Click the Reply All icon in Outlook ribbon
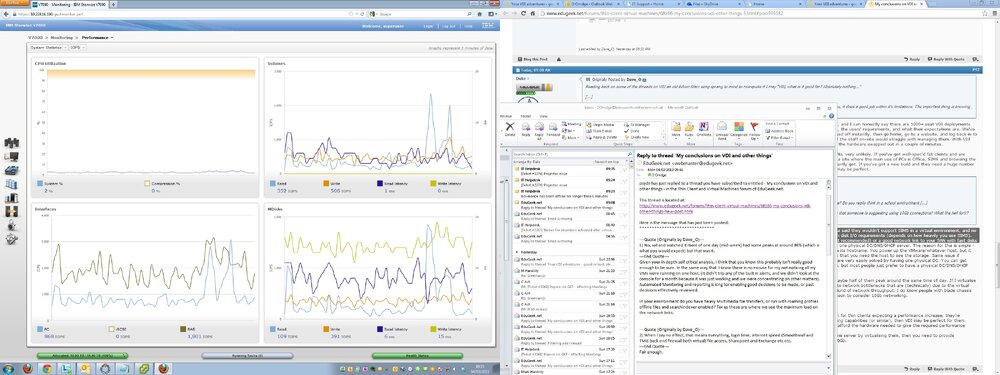Screen dimensions: 1000x375 tap(540, 129)
